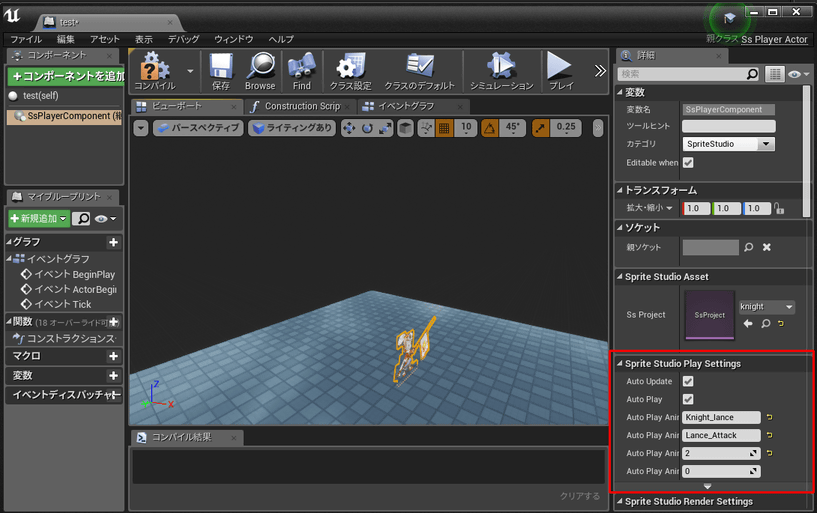Switch to the Construction Script tab

[x=300, y=106]
